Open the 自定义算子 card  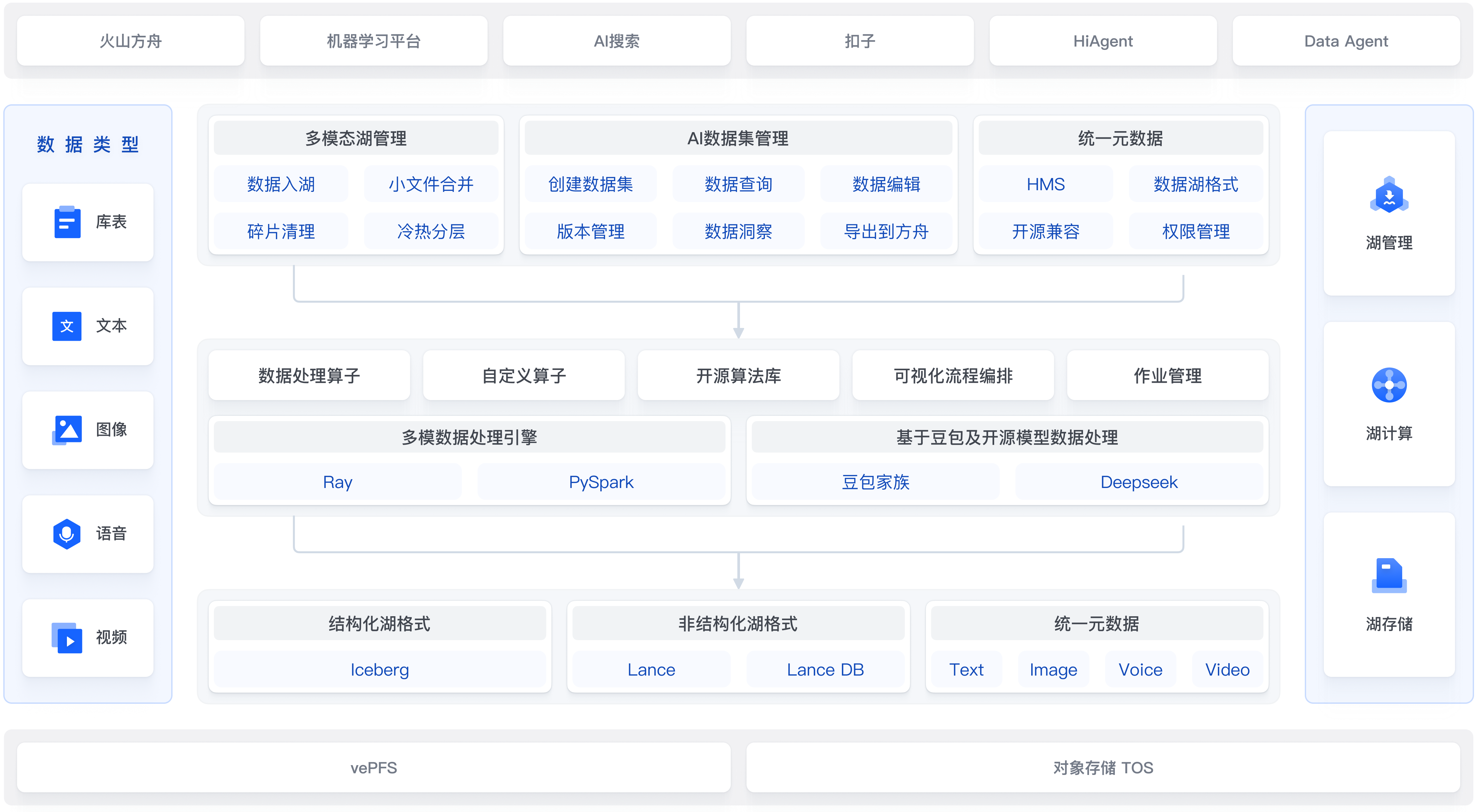pyautogui.click(x=524, y=376)
